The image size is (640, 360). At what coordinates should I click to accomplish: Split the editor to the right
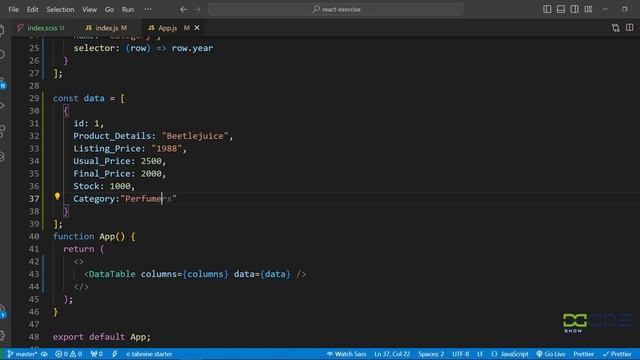pos(630,28)
